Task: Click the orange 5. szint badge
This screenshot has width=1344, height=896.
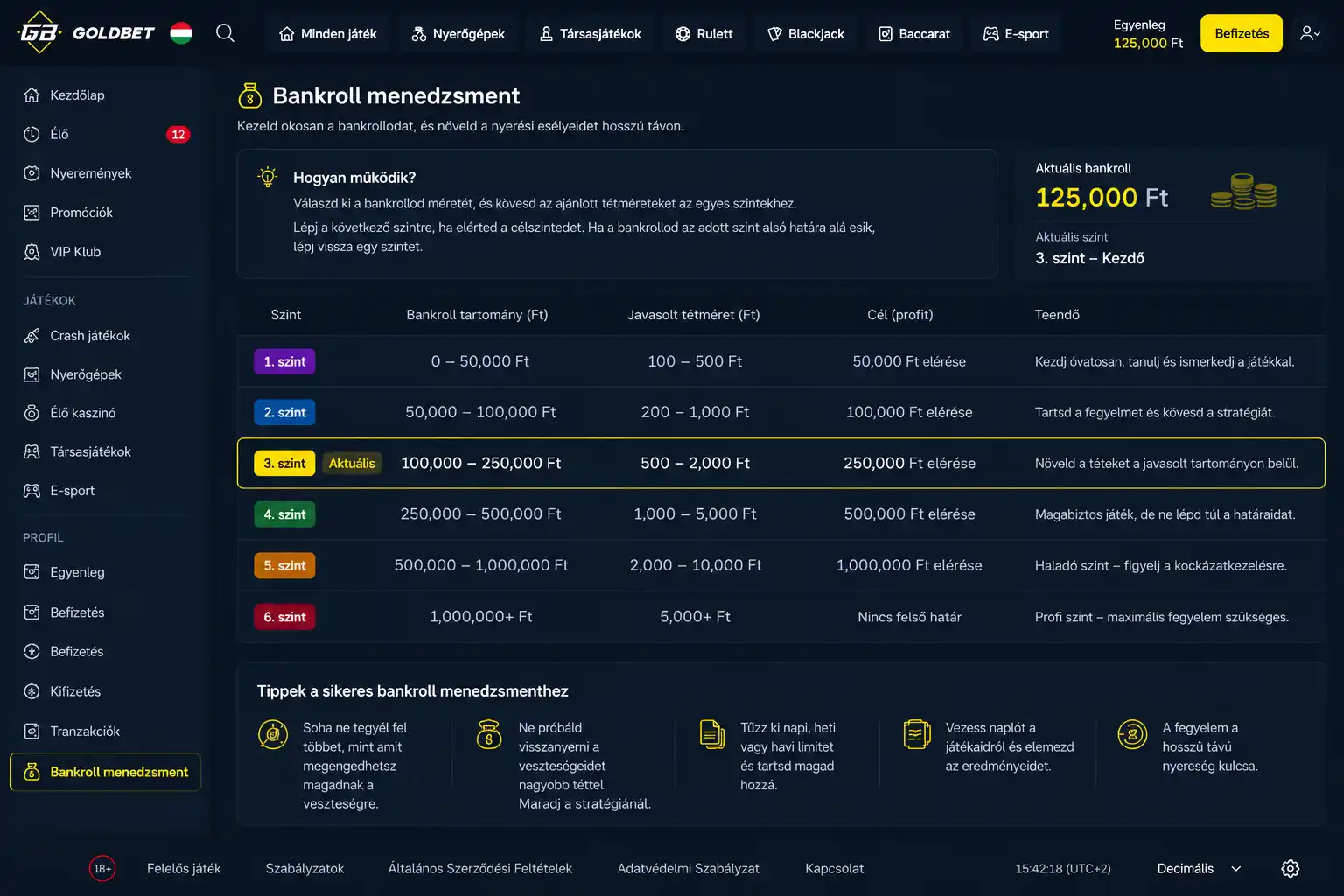Action: (x=284, y=565)
